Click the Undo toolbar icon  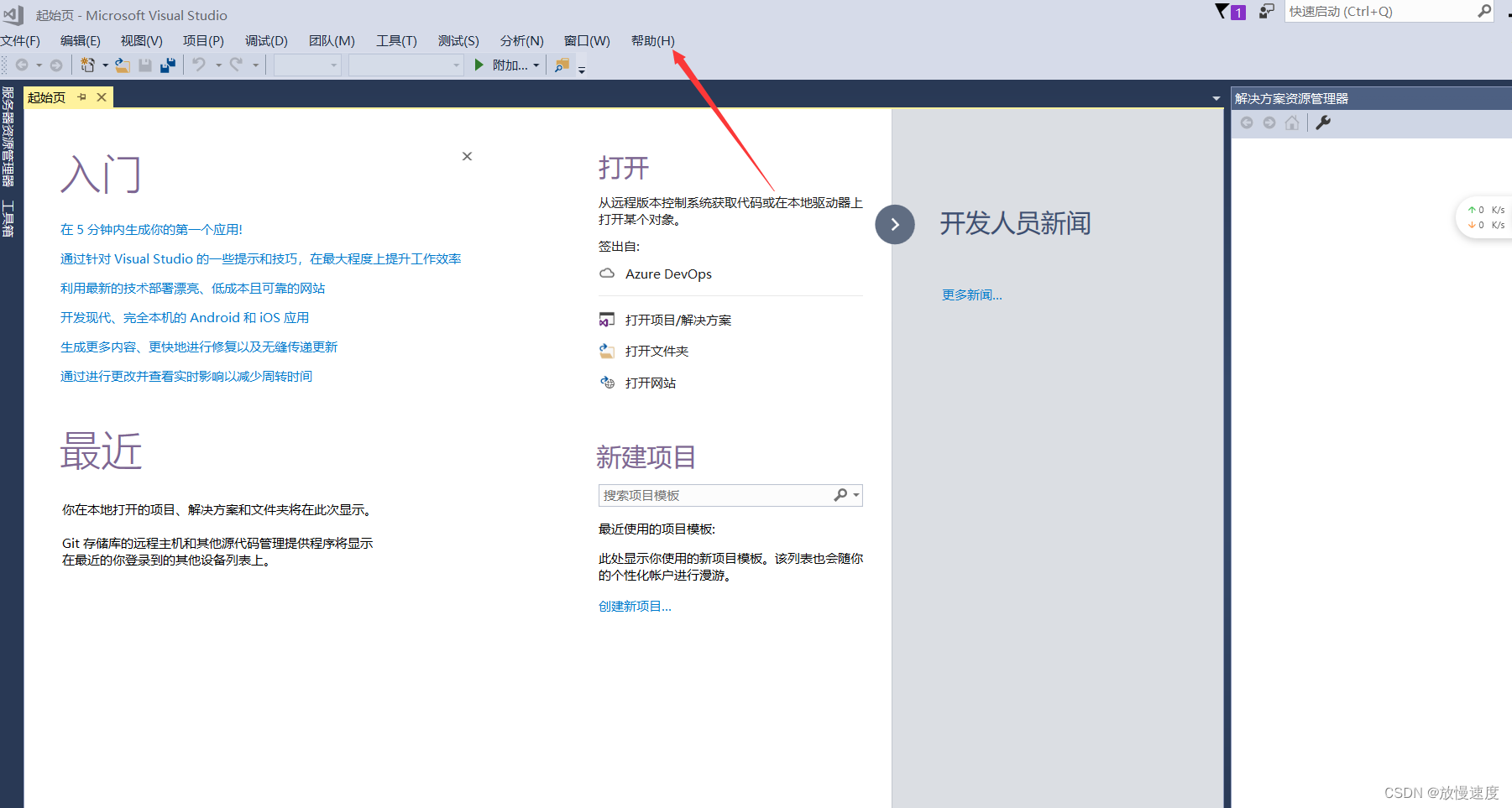[x=199, y=65]
